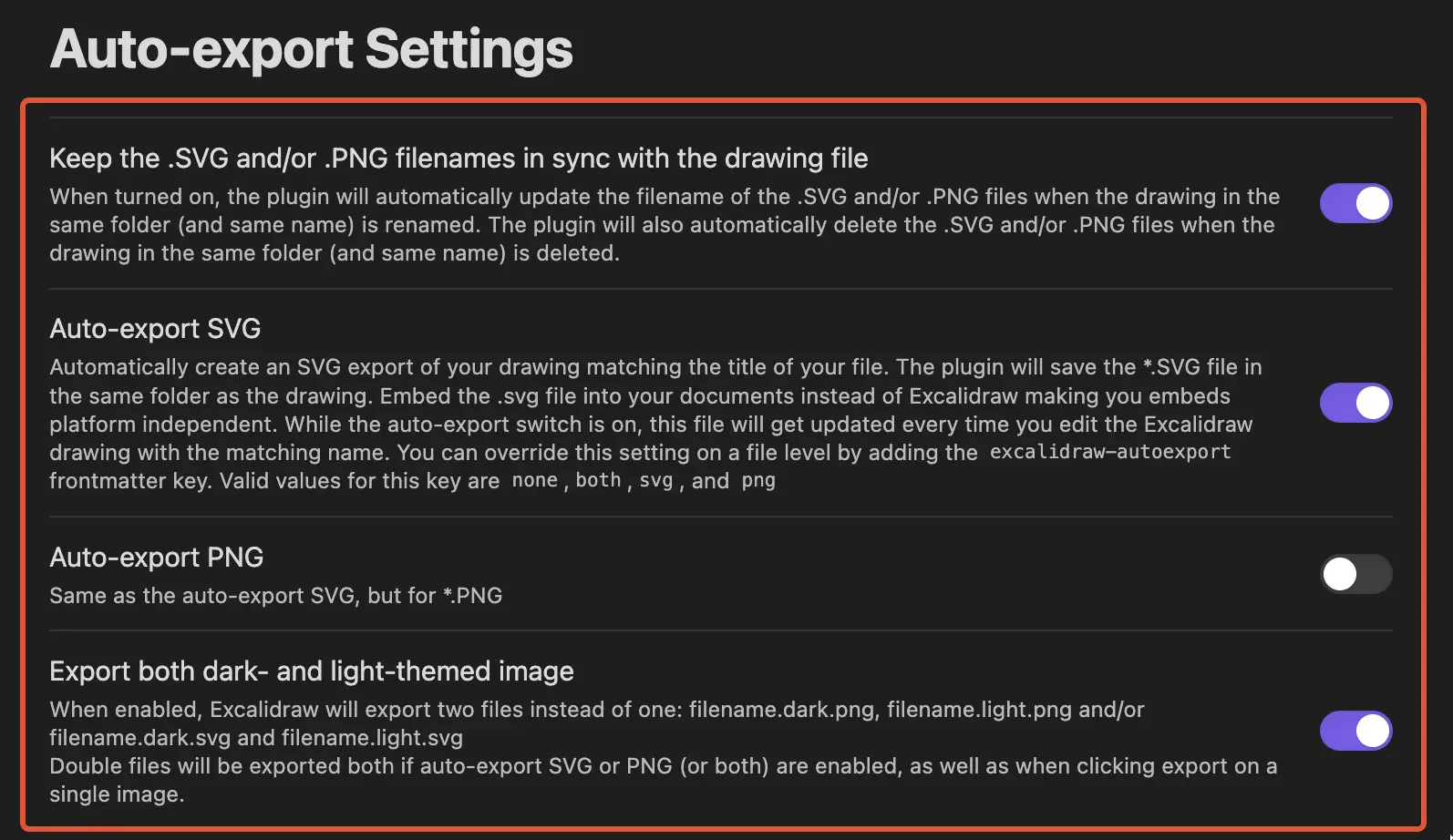Enable the Auto-export PNG toggle
This screenshot has height=840, width=1453.
click(x=1355, y=575)
